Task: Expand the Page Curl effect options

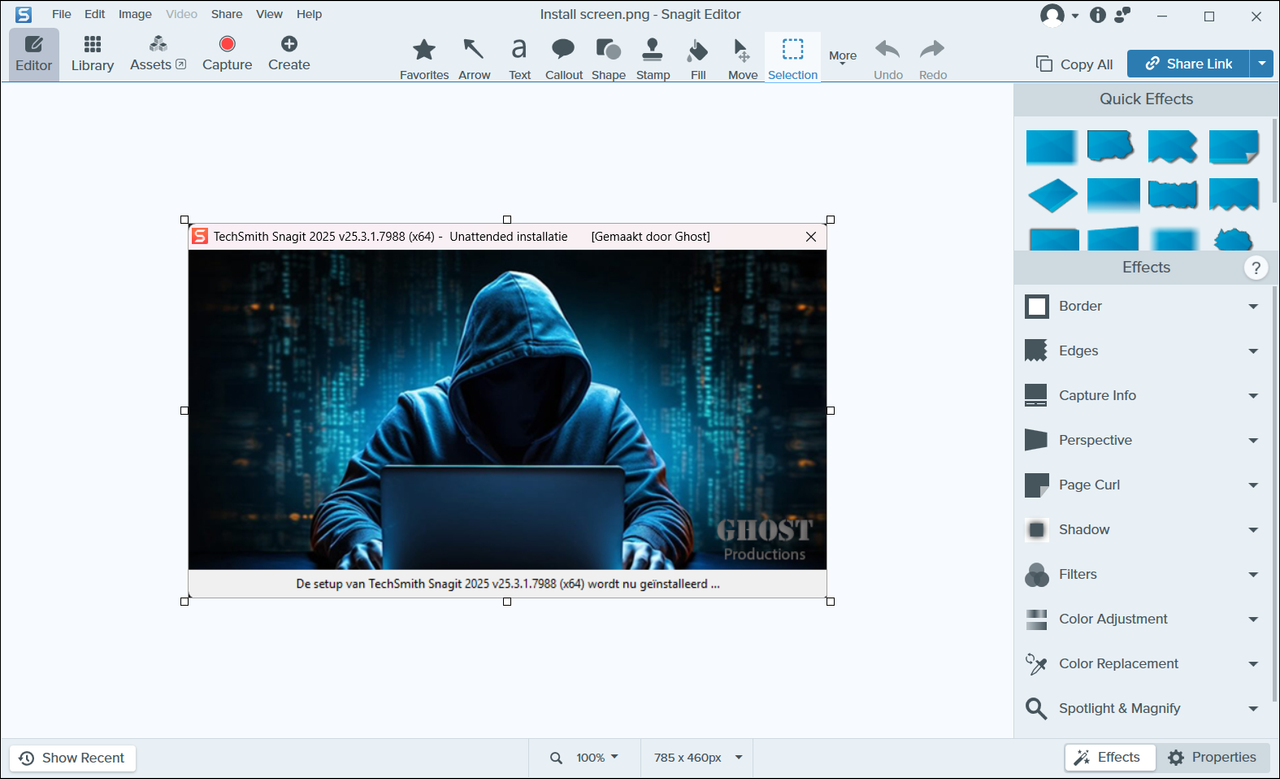Action: [1253, 485]
